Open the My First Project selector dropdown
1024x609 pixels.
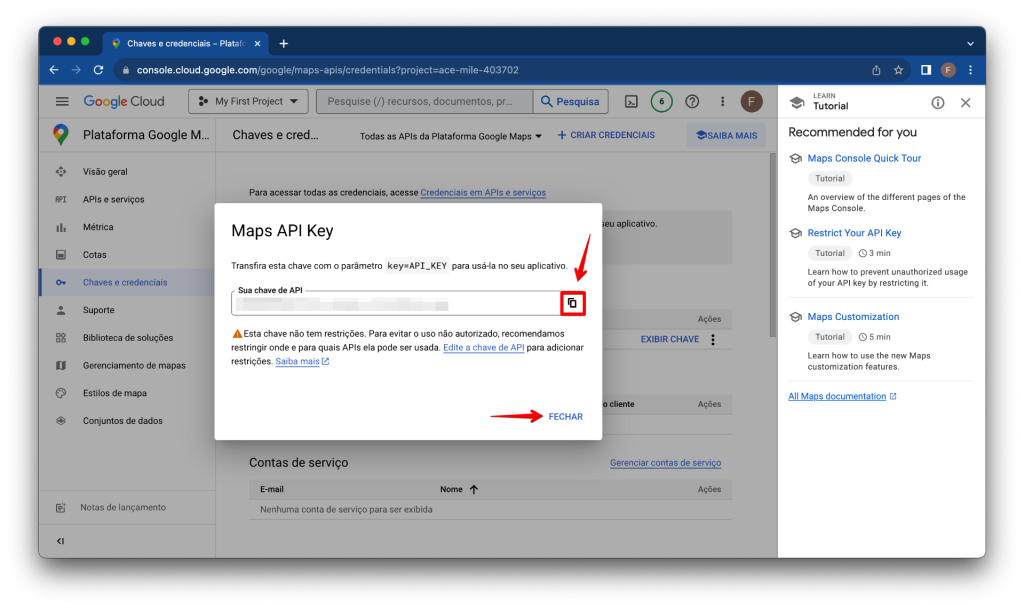point(248,102)
